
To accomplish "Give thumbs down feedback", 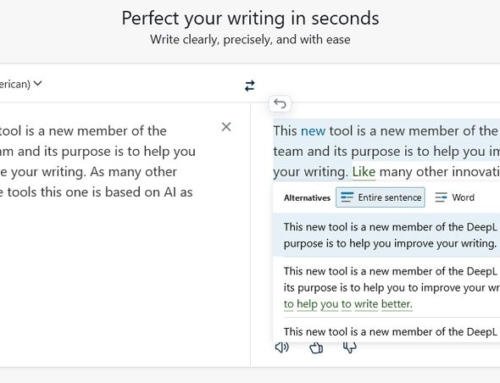I will pyautogui.click(x=350, y=348).
